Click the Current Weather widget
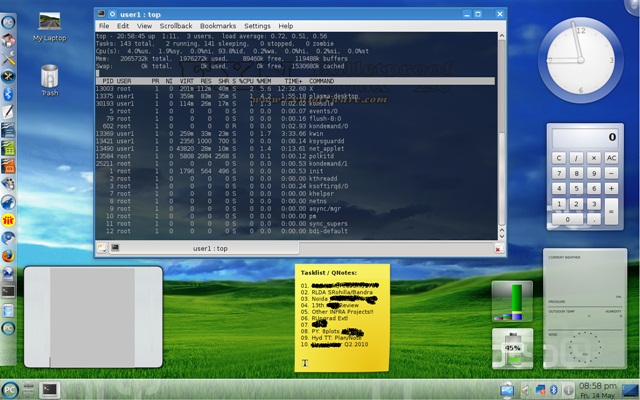 point(584,309)
